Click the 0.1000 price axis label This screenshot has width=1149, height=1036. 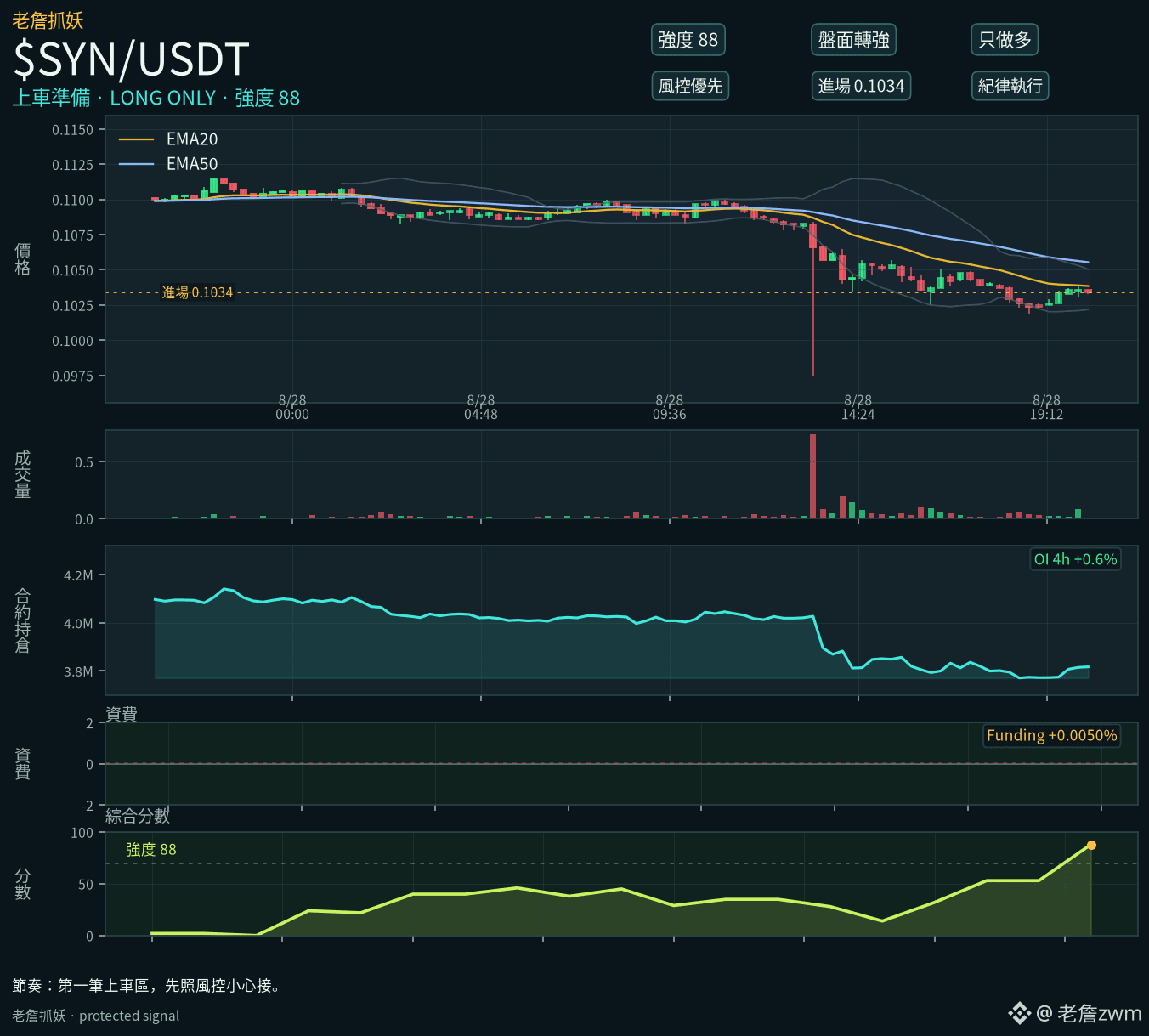pos(73,341)
